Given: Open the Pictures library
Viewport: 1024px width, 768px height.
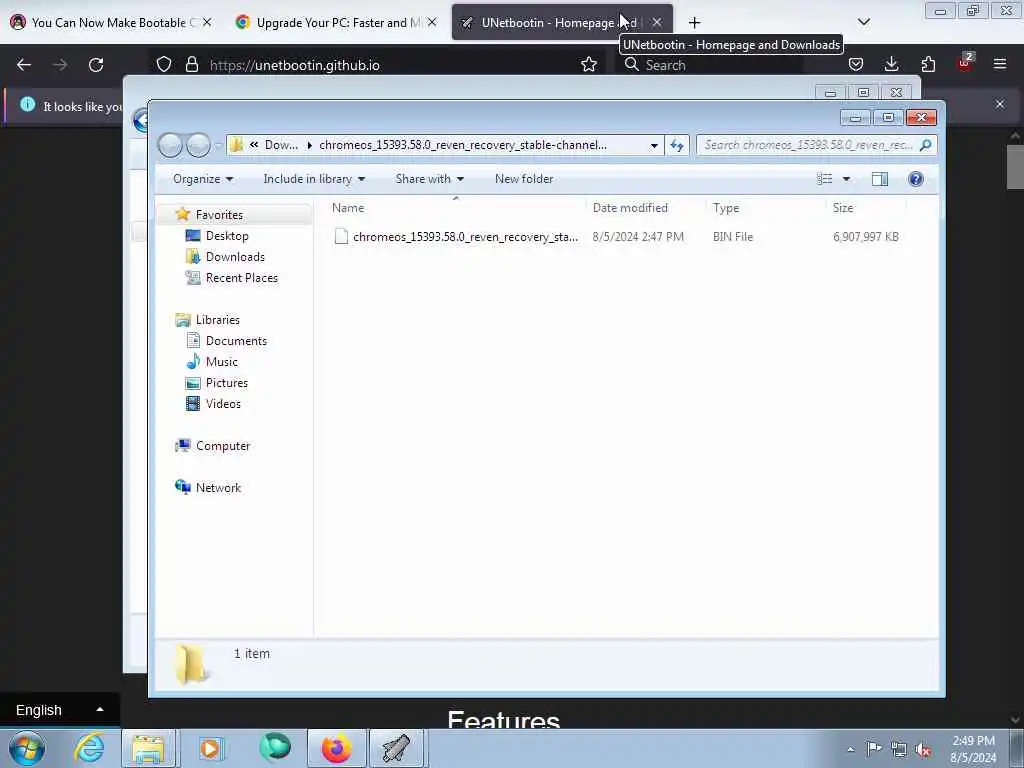Looking at the screenshot, I should point(227,382).
